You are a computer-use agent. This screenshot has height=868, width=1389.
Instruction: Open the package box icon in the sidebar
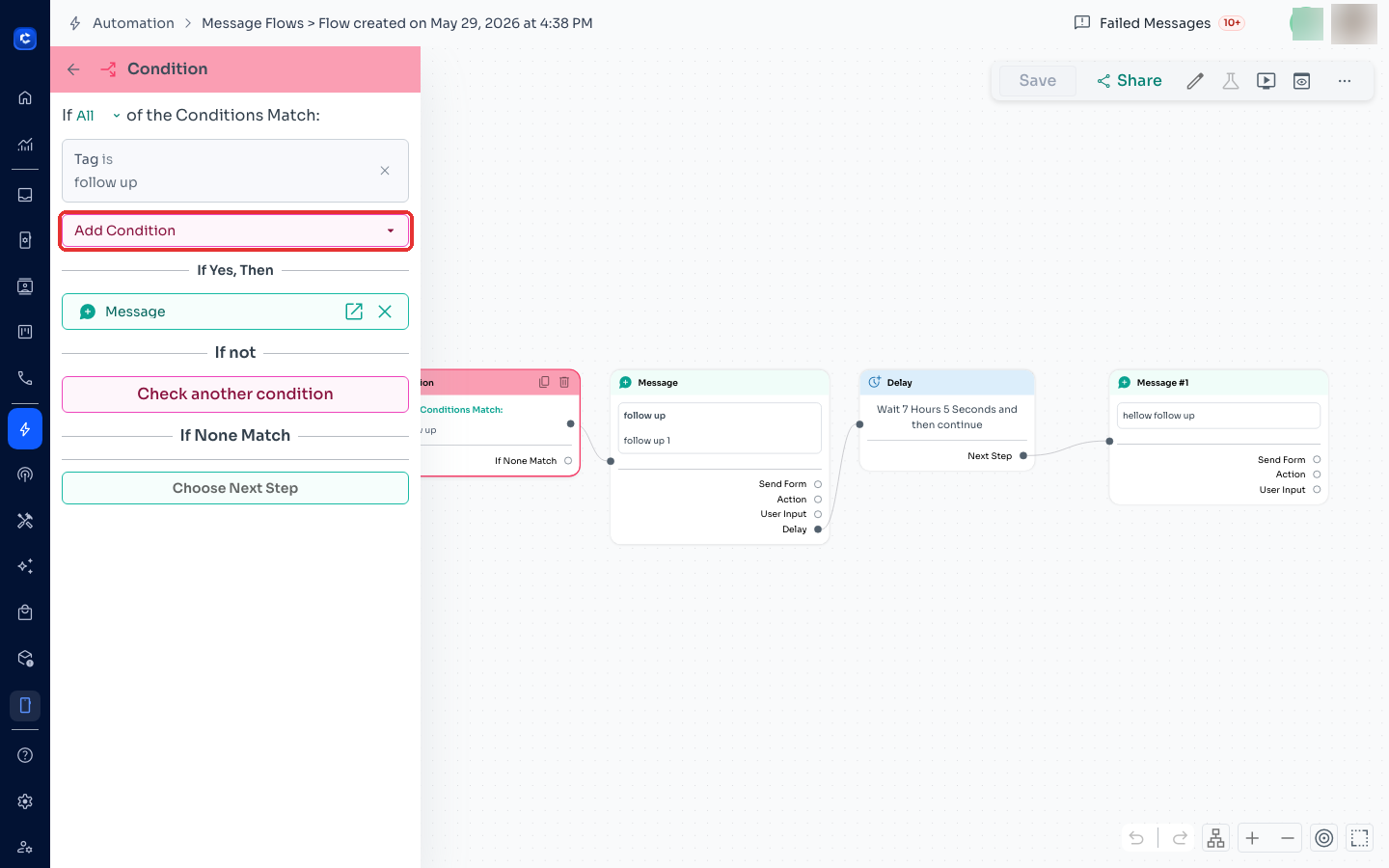click(25, 659)
